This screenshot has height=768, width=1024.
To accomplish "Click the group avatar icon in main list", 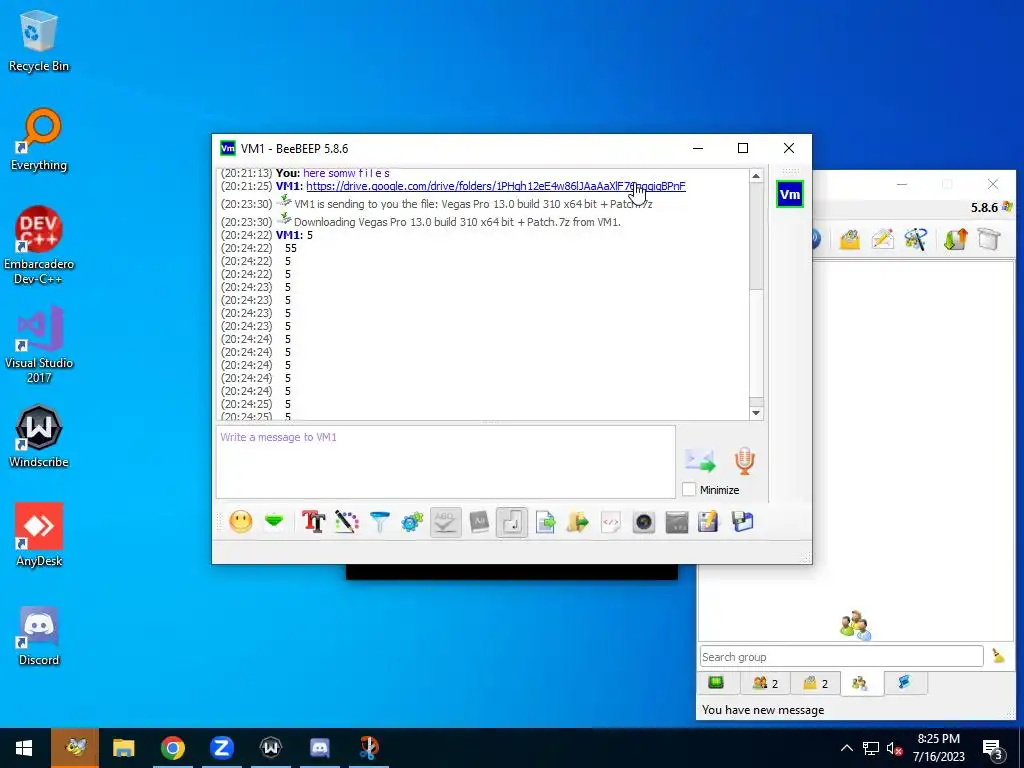I will pos(856,625).
